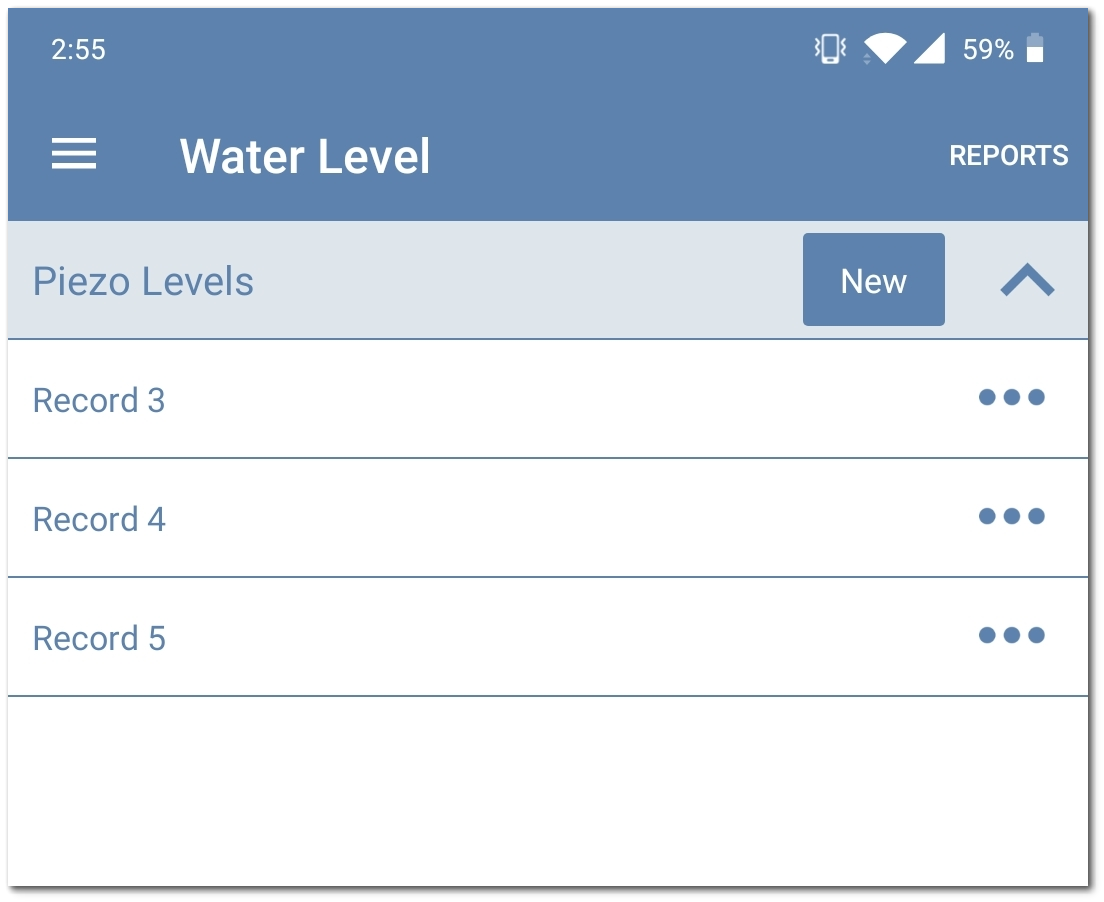This screenshot has width=1104, height=902.
Task: Click the empty area below Record 5
Action: [548, 790]
